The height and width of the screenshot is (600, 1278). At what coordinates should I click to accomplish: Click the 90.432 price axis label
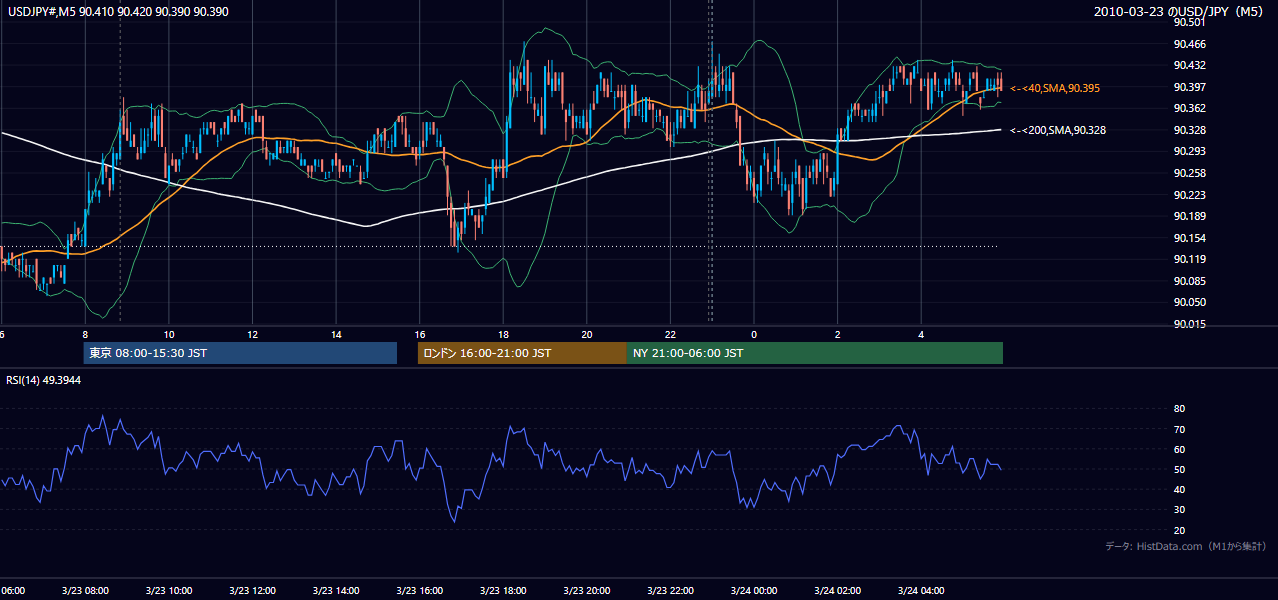(x=1189, y=65)
